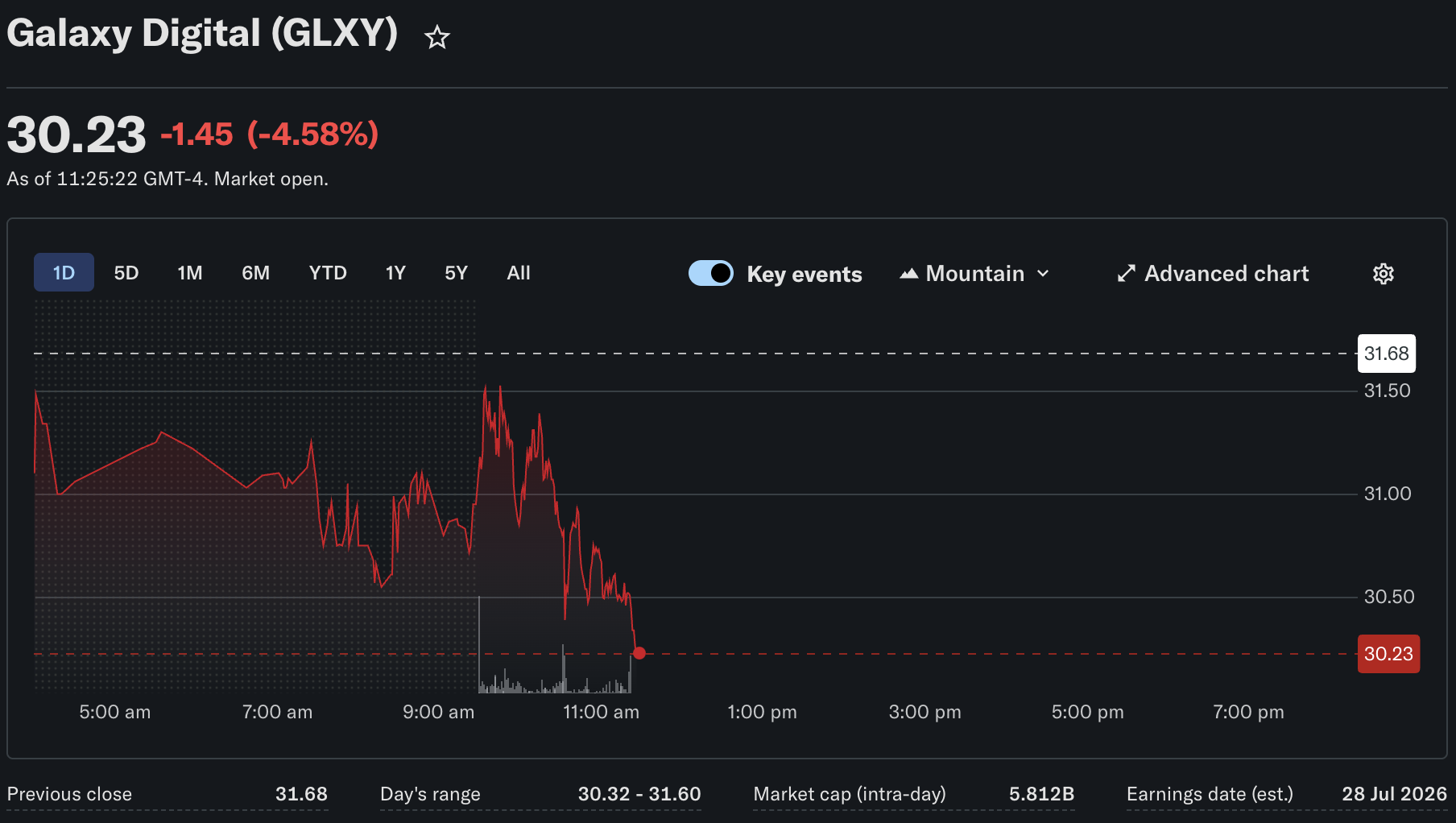Click the Day's range label
This screenshot has height=823, width=1456.
(x=430, y=794)
